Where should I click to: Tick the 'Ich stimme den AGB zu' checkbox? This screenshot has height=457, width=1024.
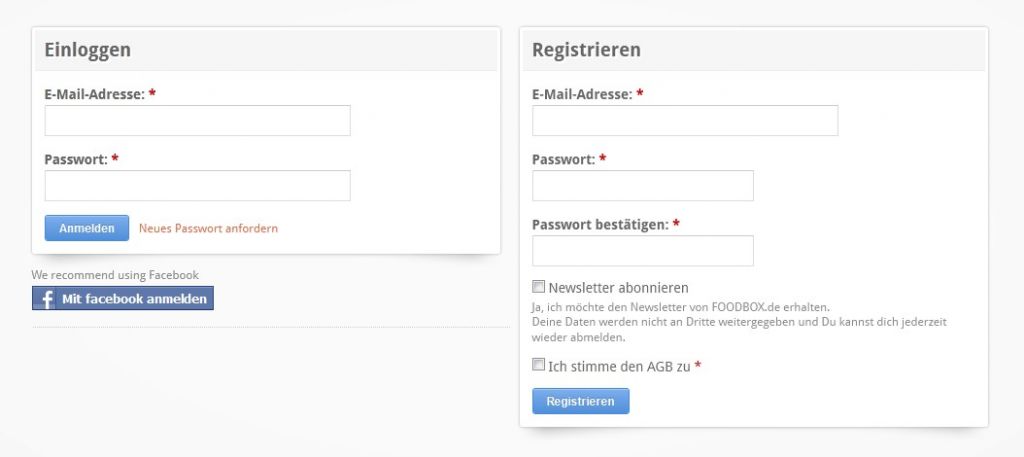[x=539, y=365]
